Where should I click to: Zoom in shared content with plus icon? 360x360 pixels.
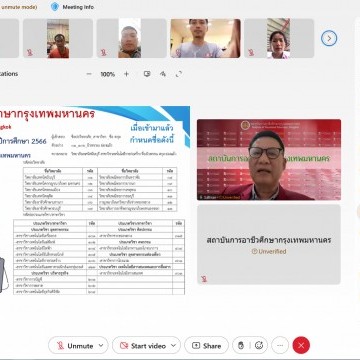[126, 74]
